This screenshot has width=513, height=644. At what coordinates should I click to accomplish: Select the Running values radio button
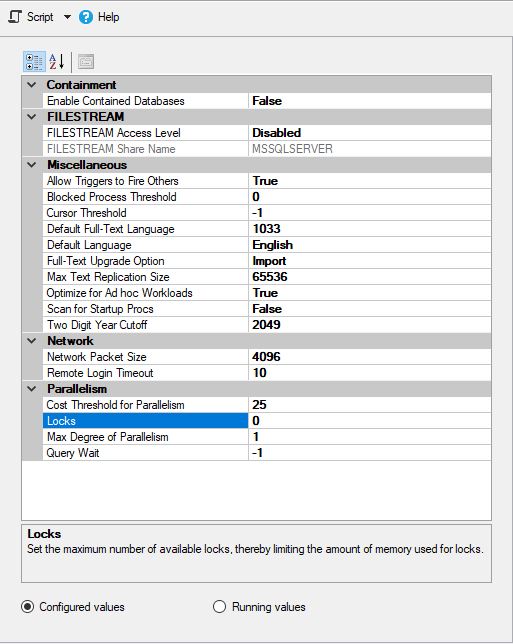219,607
